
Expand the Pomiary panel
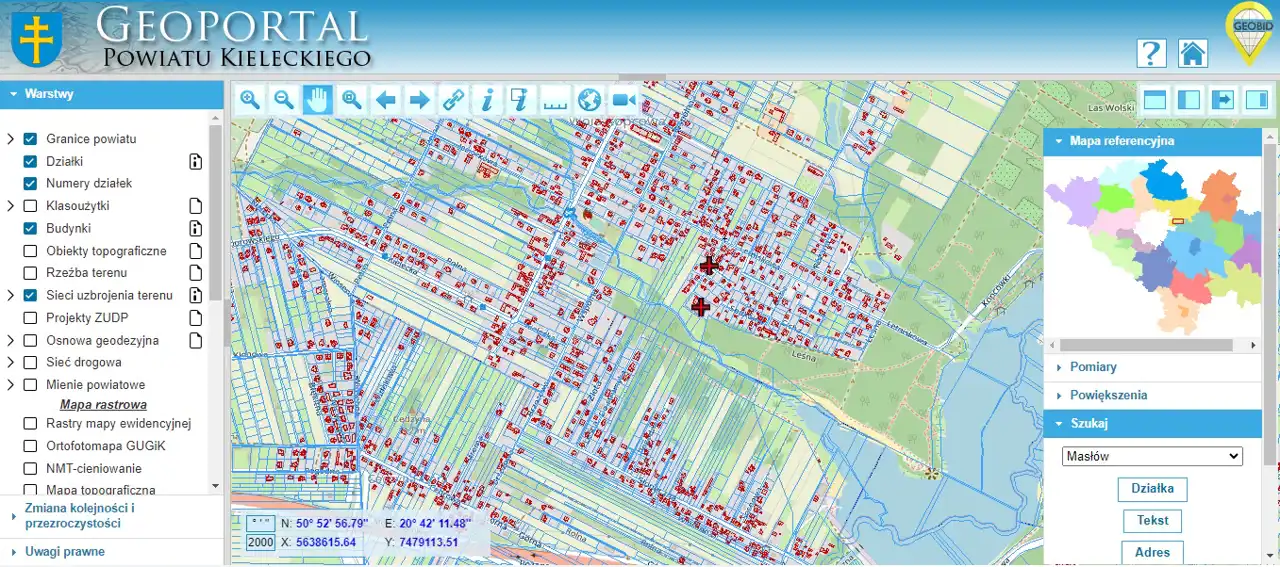(x=1093, y=367)
